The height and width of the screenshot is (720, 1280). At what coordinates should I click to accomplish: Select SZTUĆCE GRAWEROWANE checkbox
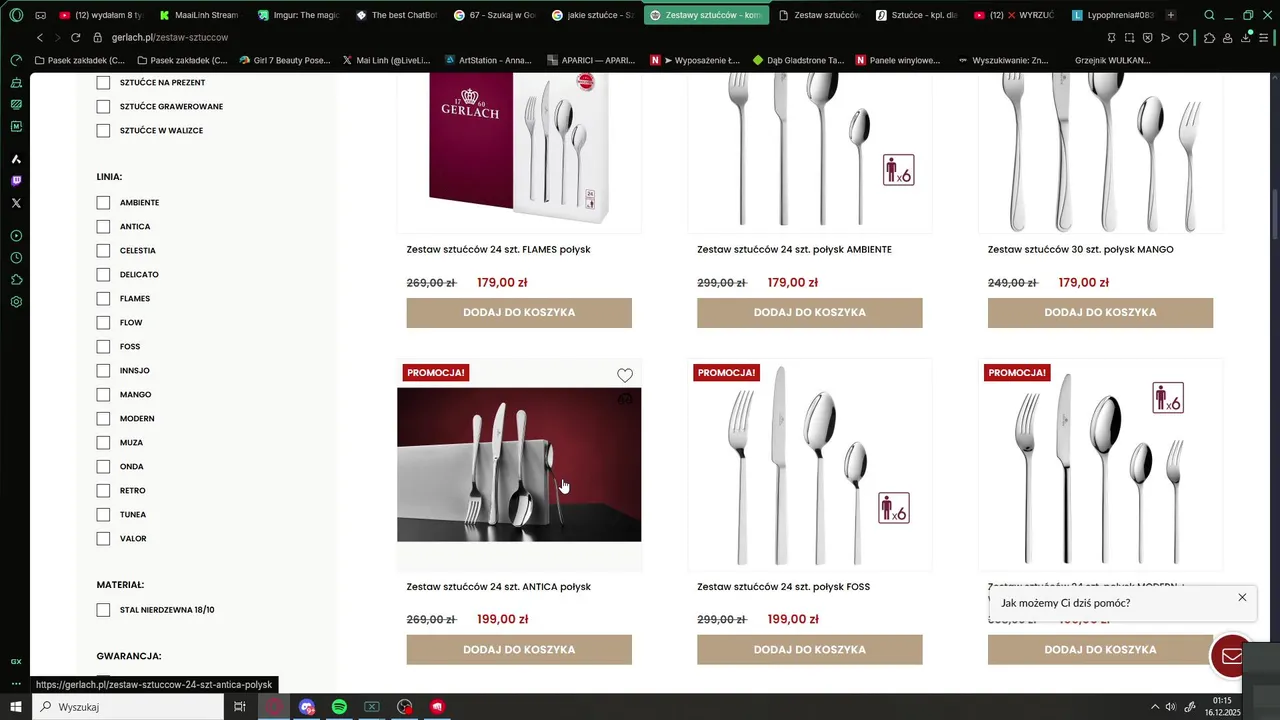coord(103,106)
